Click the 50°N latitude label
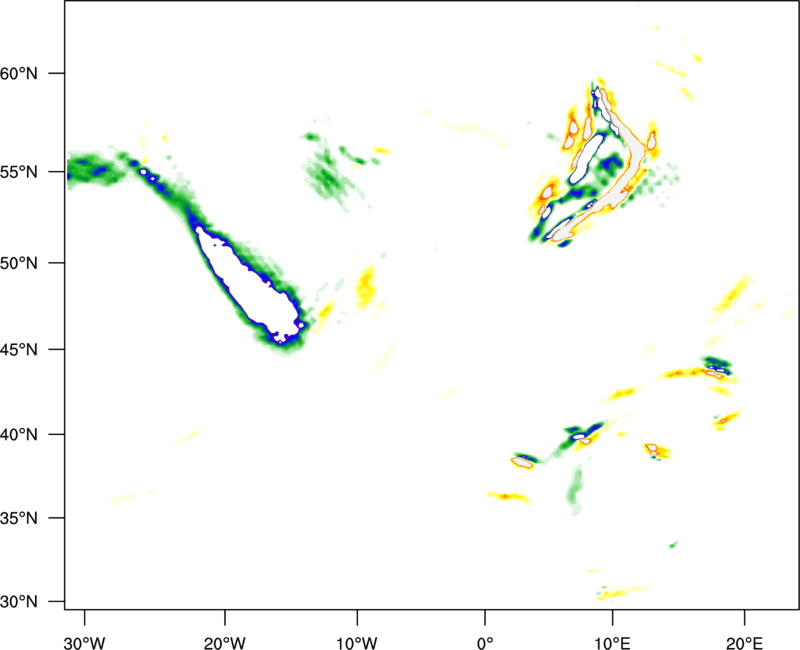 (x=19, y=263)
